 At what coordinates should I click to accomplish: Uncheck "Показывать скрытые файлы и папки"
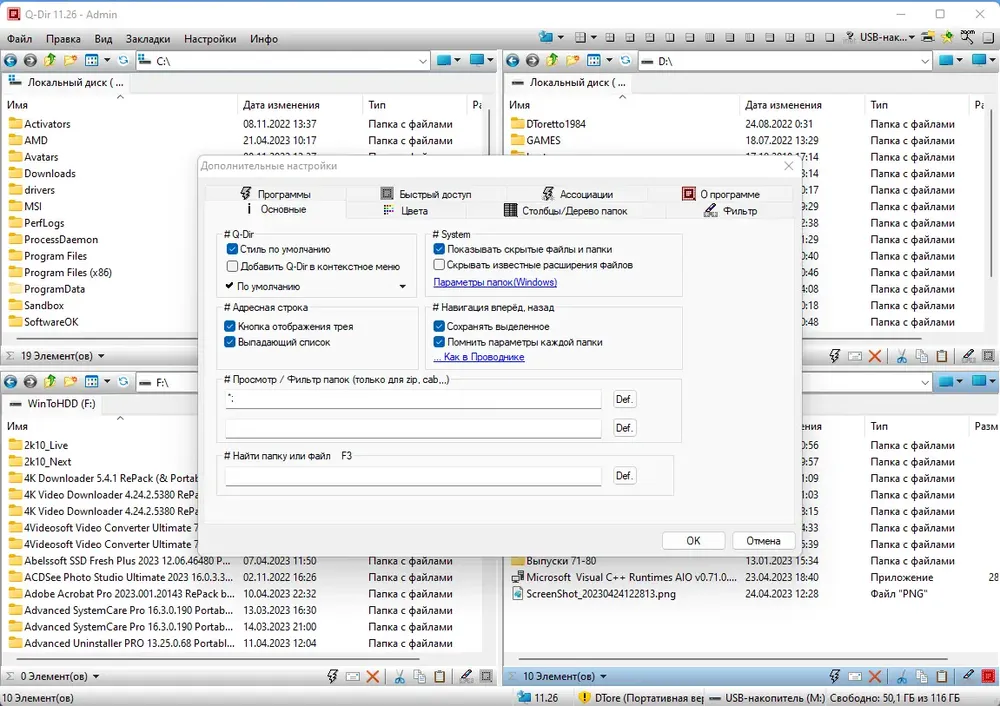coord(439,249)
